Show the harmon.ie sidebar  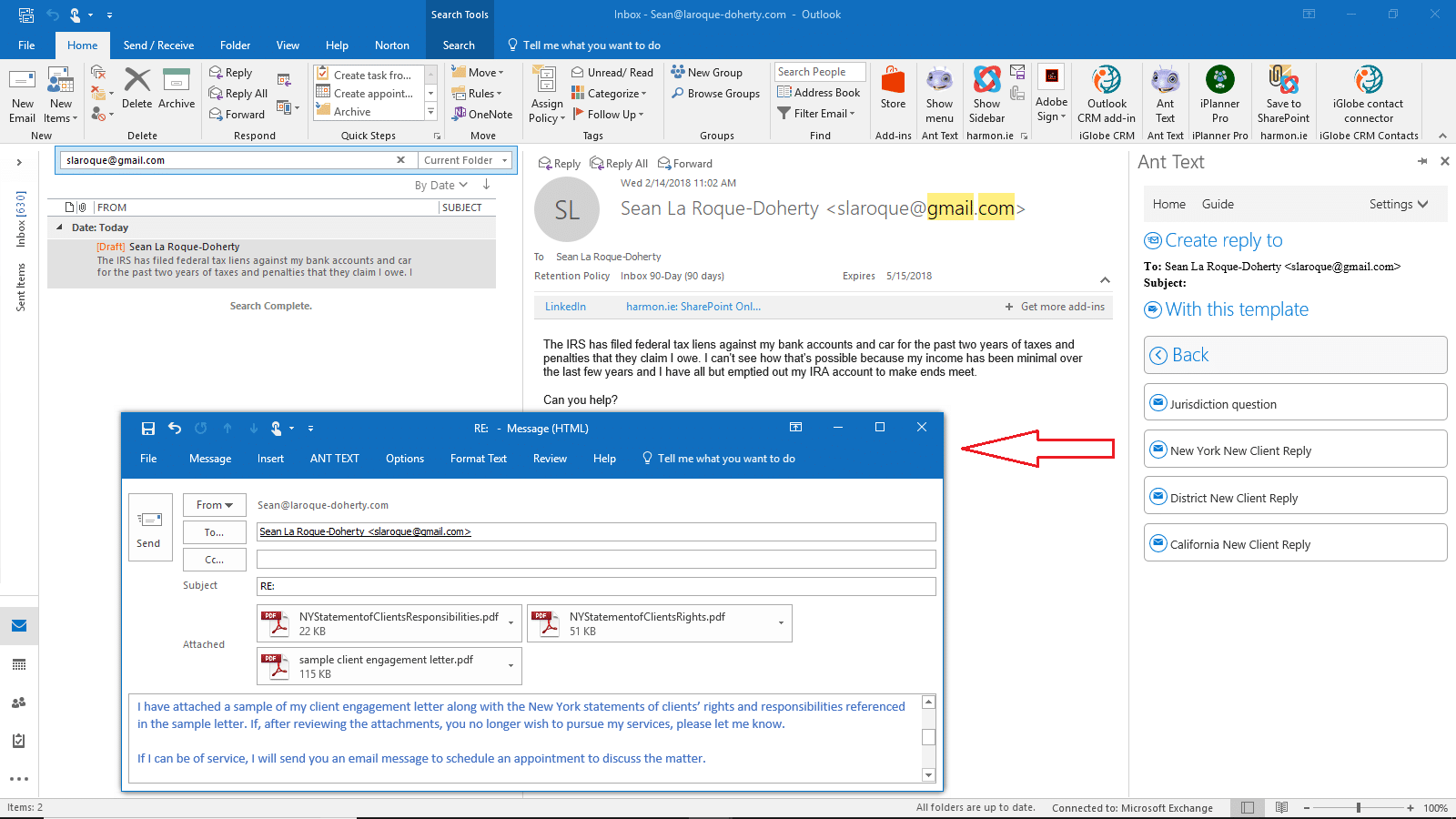986,95
